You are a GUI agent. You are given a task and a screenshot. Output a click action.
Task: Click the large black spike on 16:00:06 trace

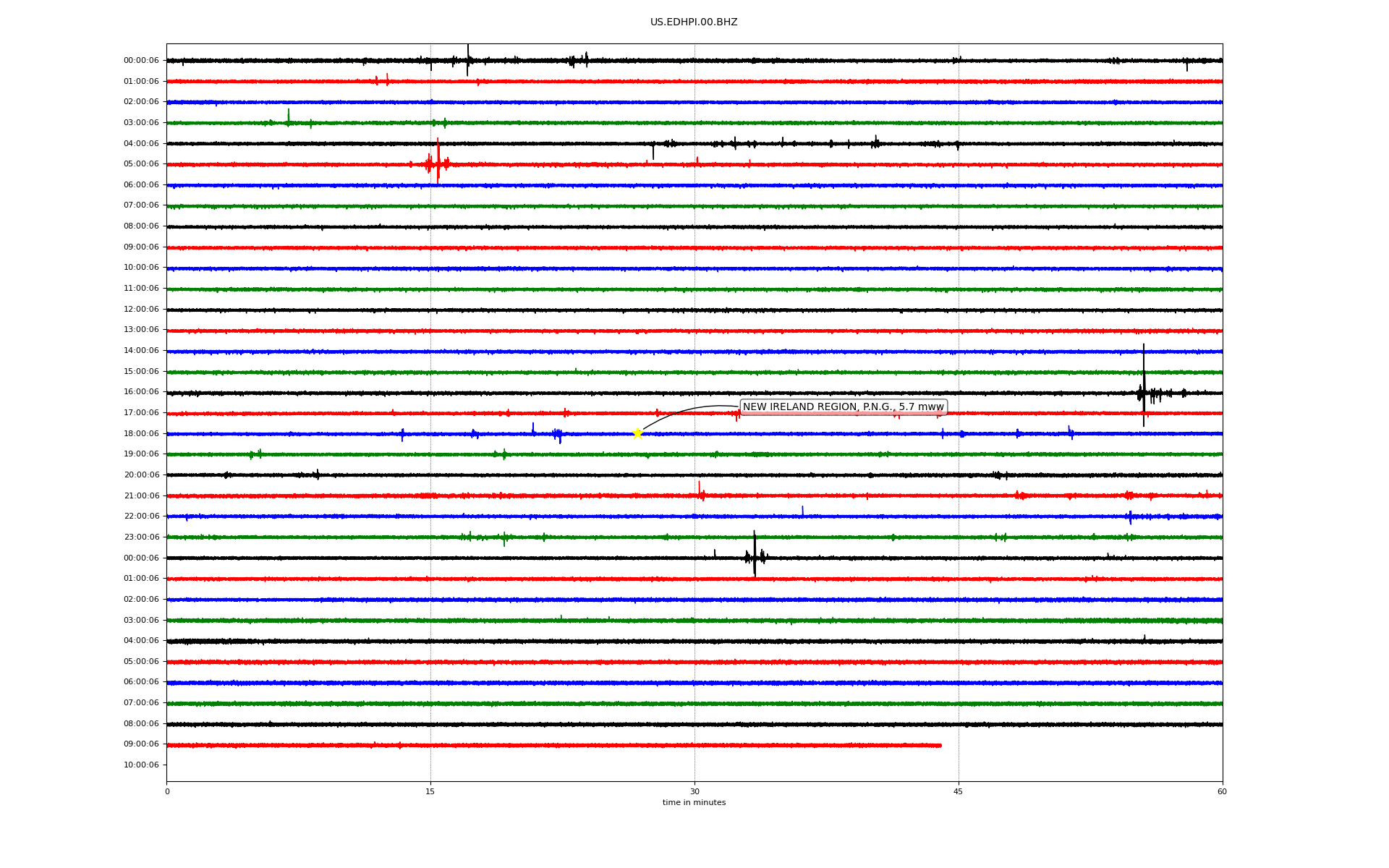tap(1144, 387)
